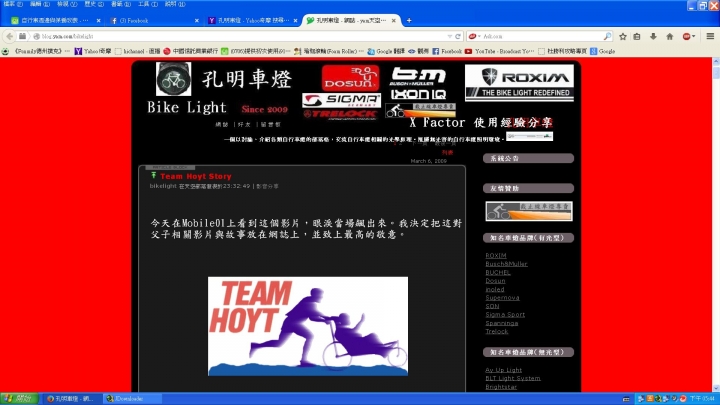Screen dimensions: 720x405
Task: Open the BUCHEL sidebar link
Action: click(x=498, y=273)
